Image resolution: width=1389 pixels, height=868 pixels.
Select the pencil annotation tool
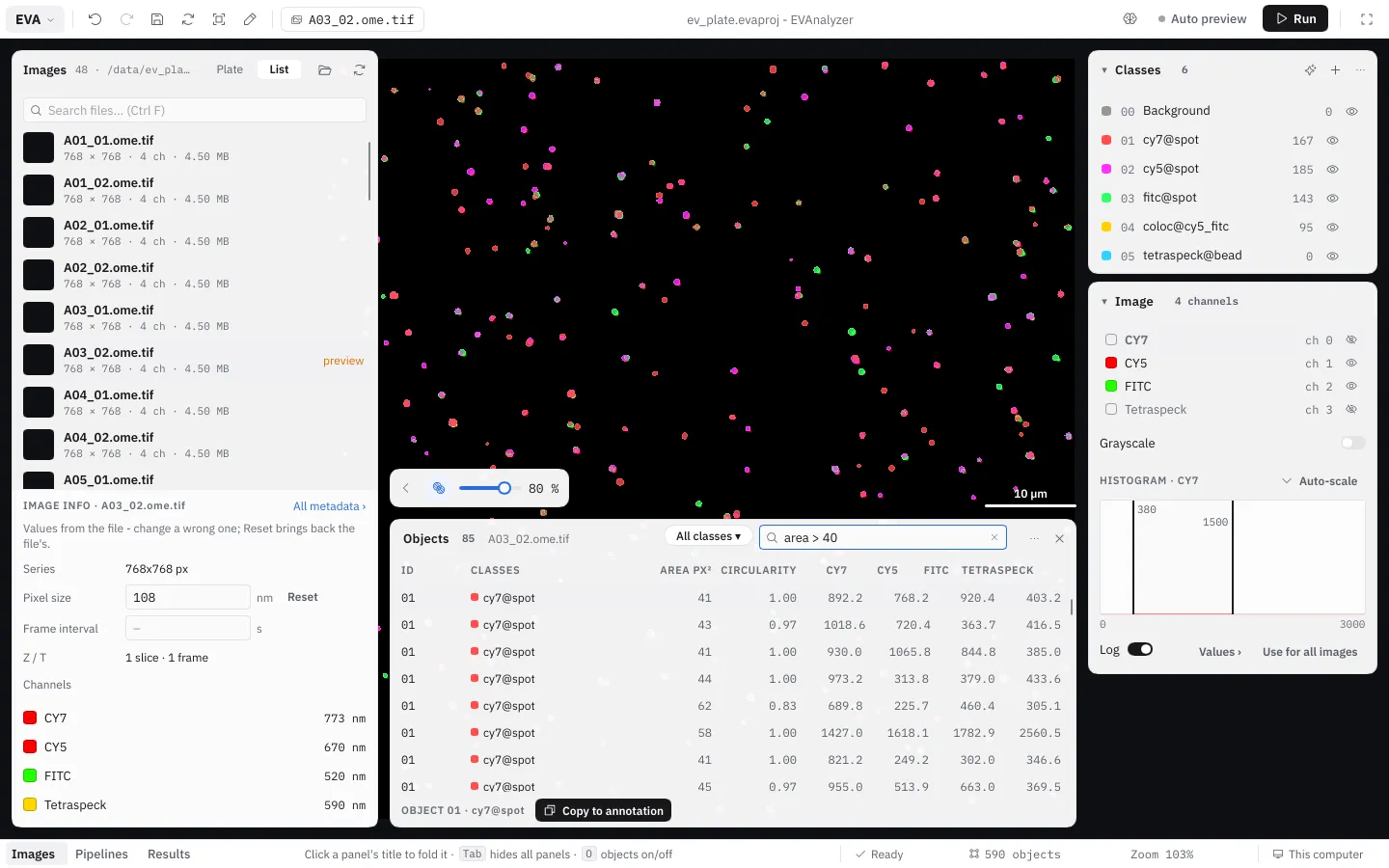pyautogui.click(x=250, y=19)
